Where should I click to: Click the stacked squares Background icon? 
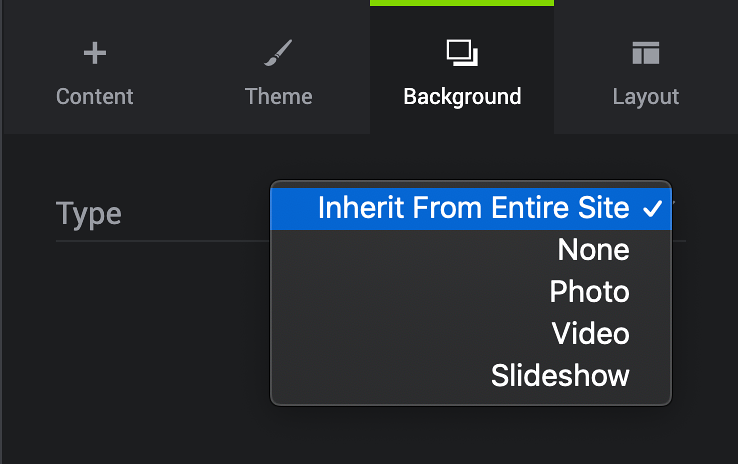point(462,53)
